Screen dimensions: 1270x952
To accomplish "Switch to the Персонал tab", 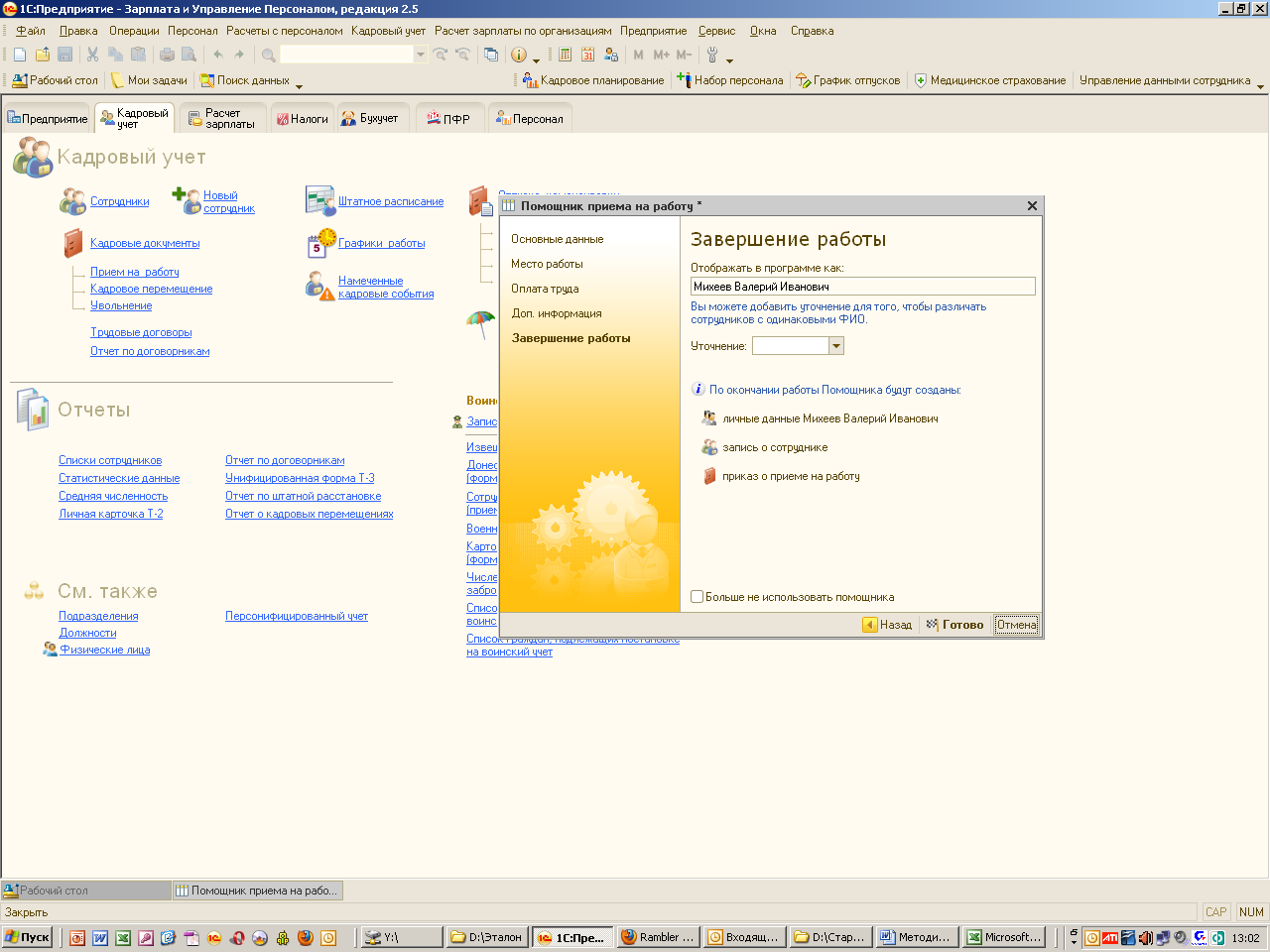I will [x=530, y=118].
